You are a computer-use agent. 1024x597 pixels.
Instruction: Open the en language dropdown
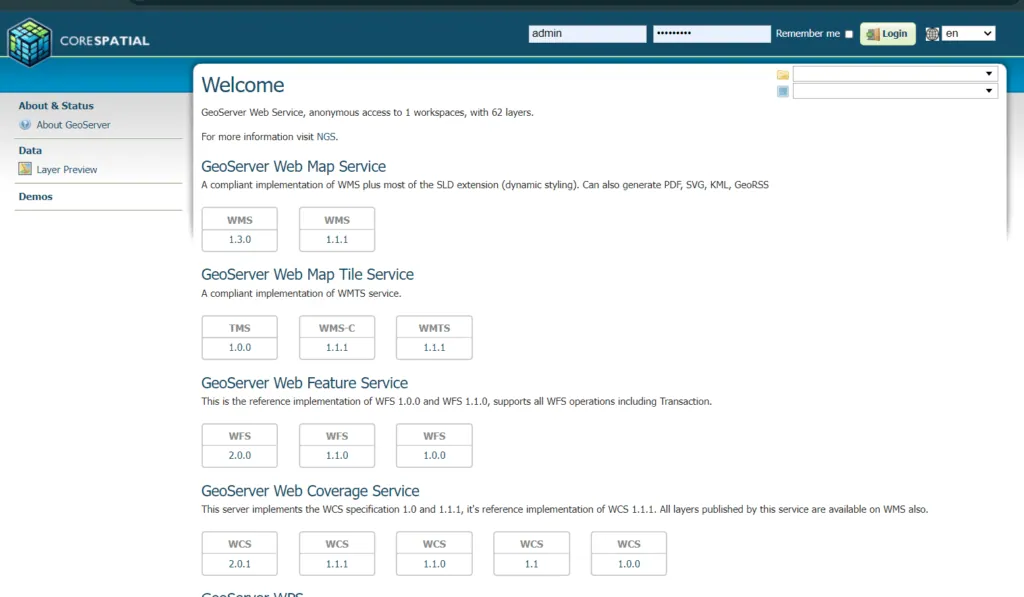(x=968, y=33)
